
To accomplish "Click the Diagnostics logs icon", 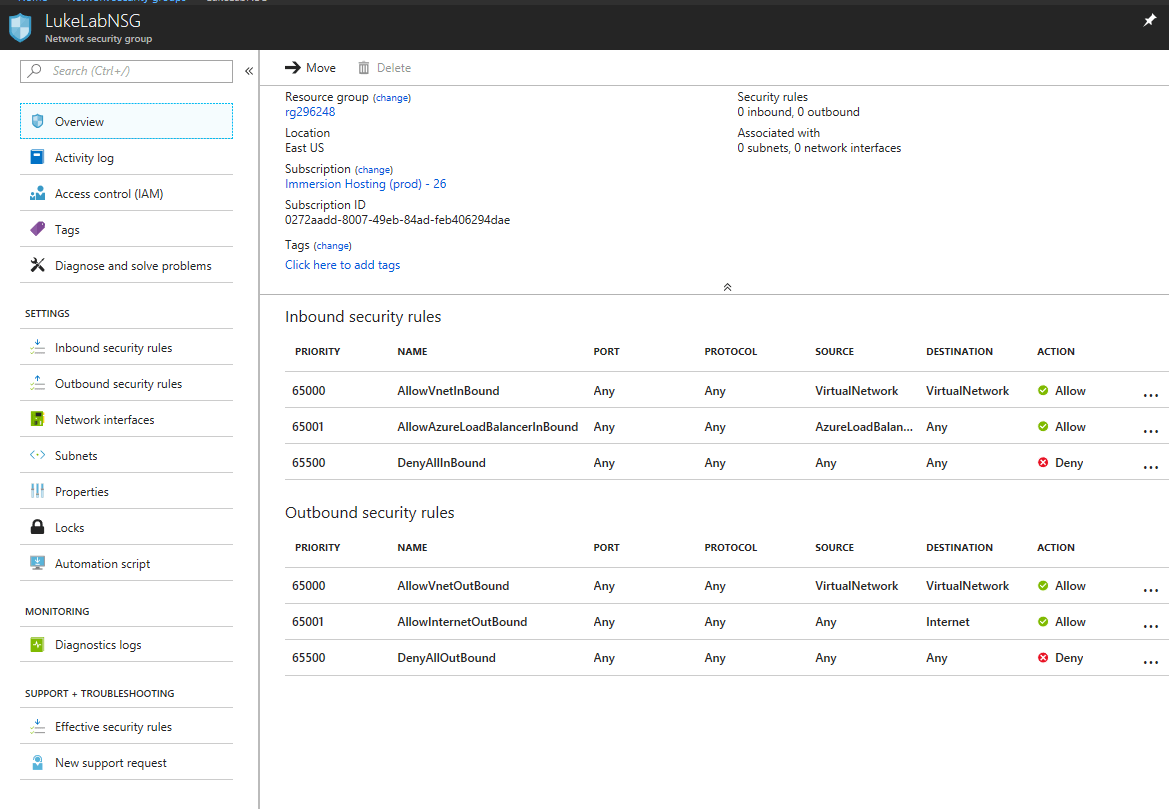I will [x=37, y=644].
